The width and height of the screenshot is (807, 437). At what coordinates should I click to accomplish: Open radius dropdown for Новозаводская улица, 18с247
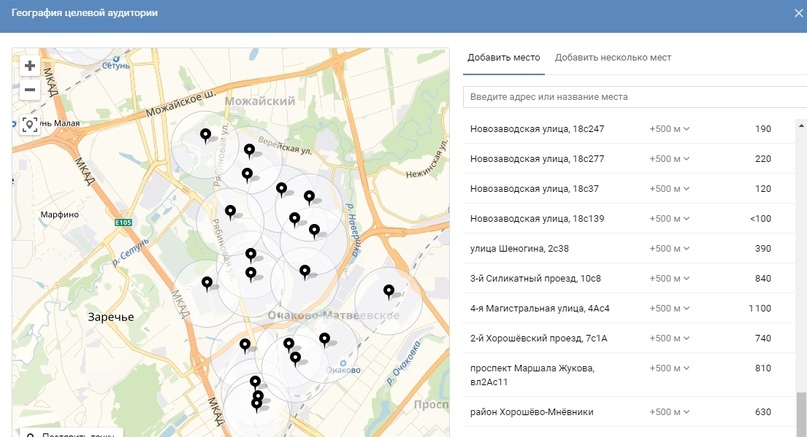(669, 129)
